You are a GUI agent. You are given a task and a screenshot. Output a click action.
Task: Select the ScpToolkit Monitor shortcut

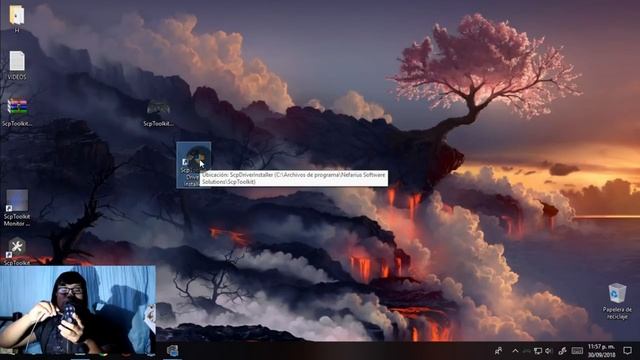pyautogui.click(x=17, y=208)
